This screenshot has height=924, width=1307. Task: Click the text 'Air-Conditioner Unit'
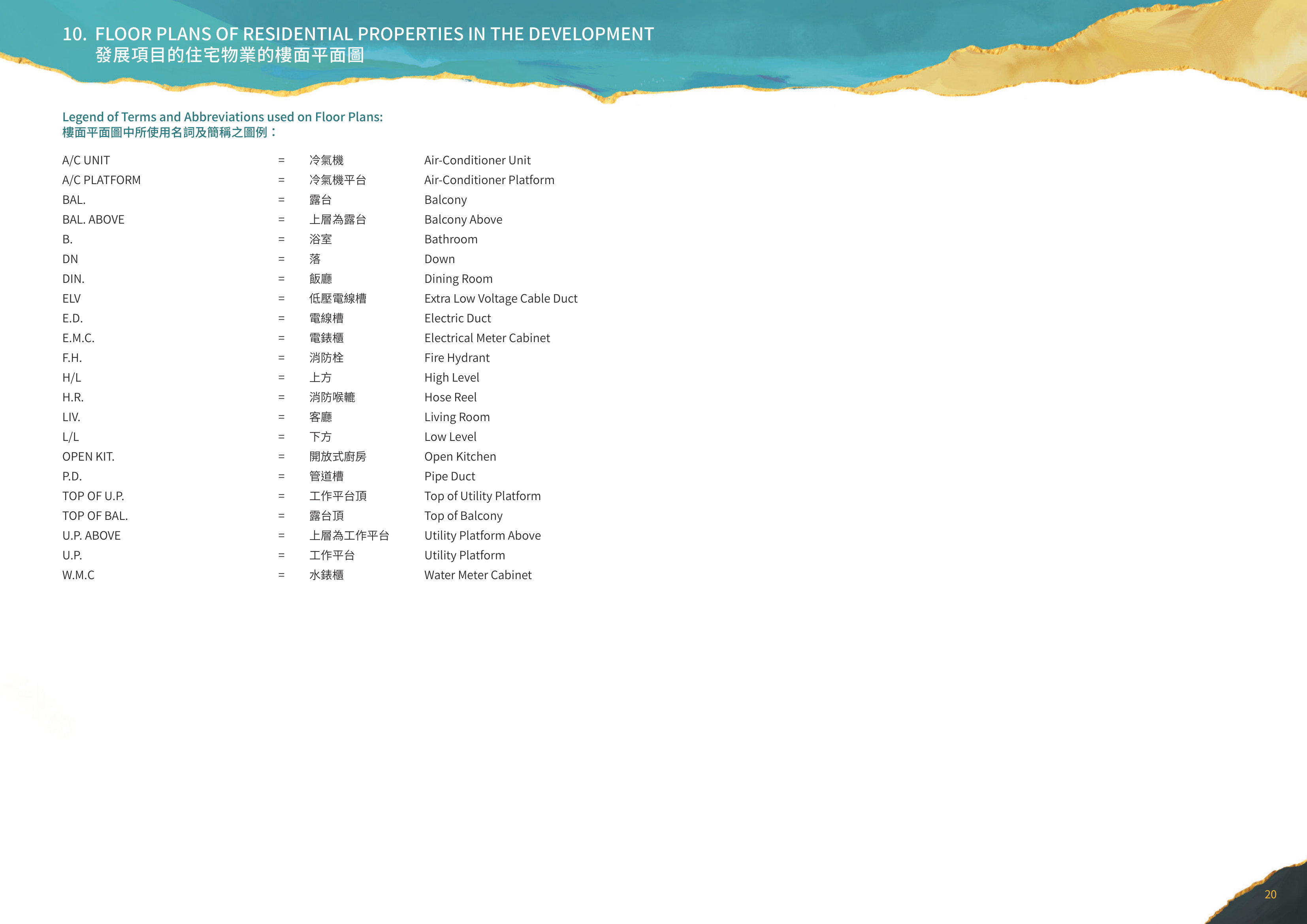point(477,160)
